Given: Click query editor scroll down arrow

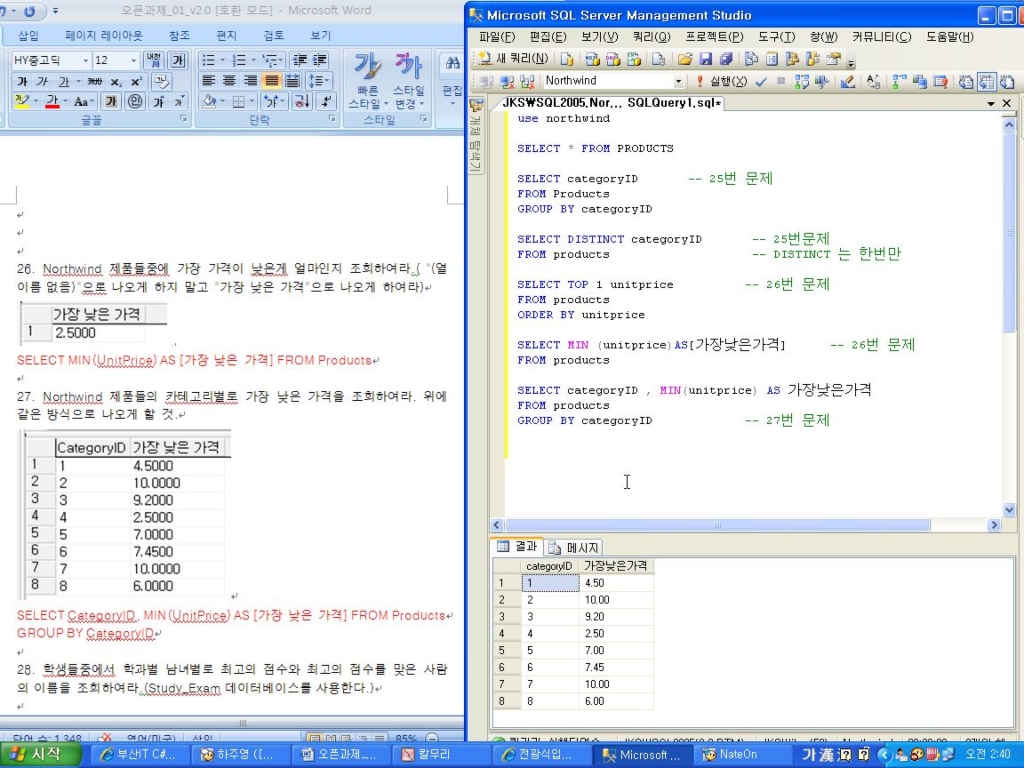Looking at the screenshot, I should (1009, 510).
